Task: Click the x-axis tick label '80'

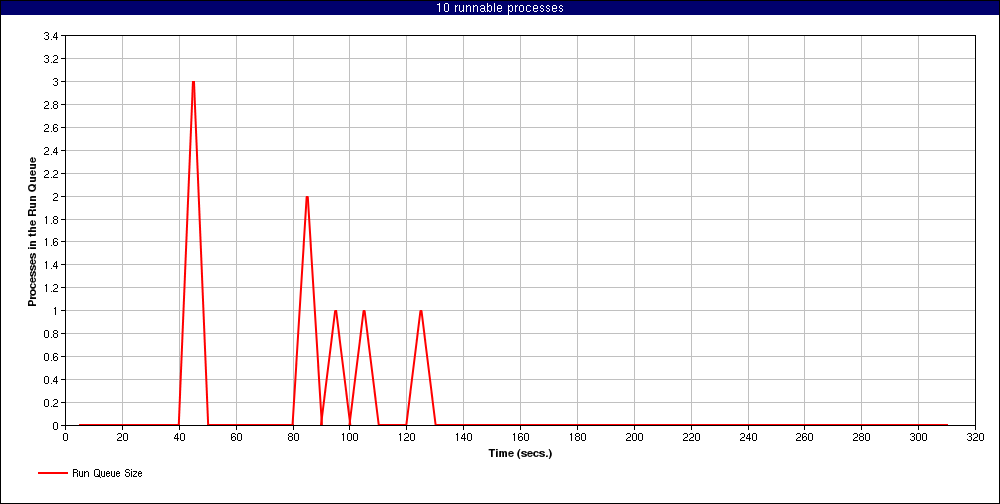Action: point(293,437)
